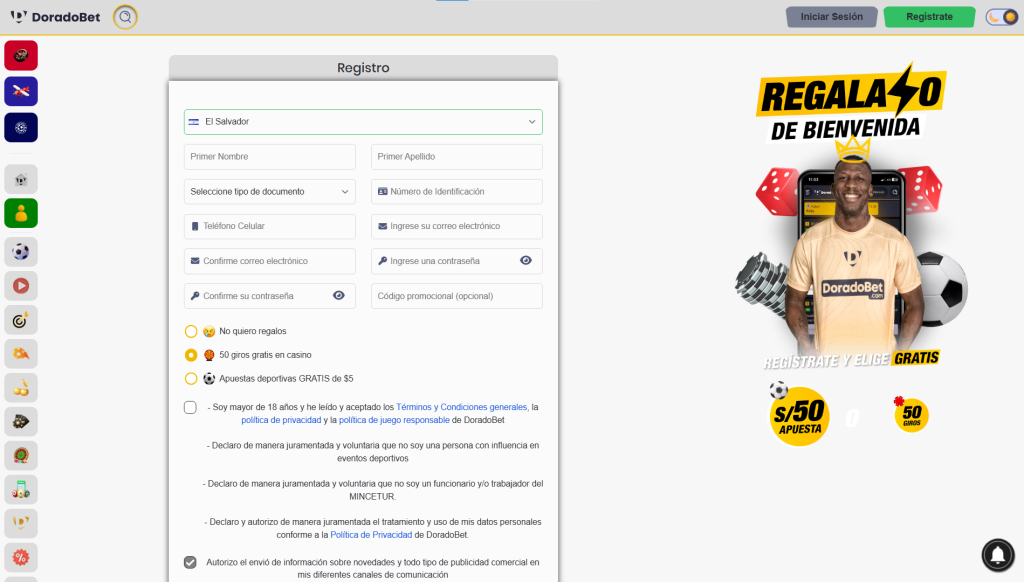Select No quiero regalos option
The width and height of the screenshot is (1024, 582).
point(191,331)
